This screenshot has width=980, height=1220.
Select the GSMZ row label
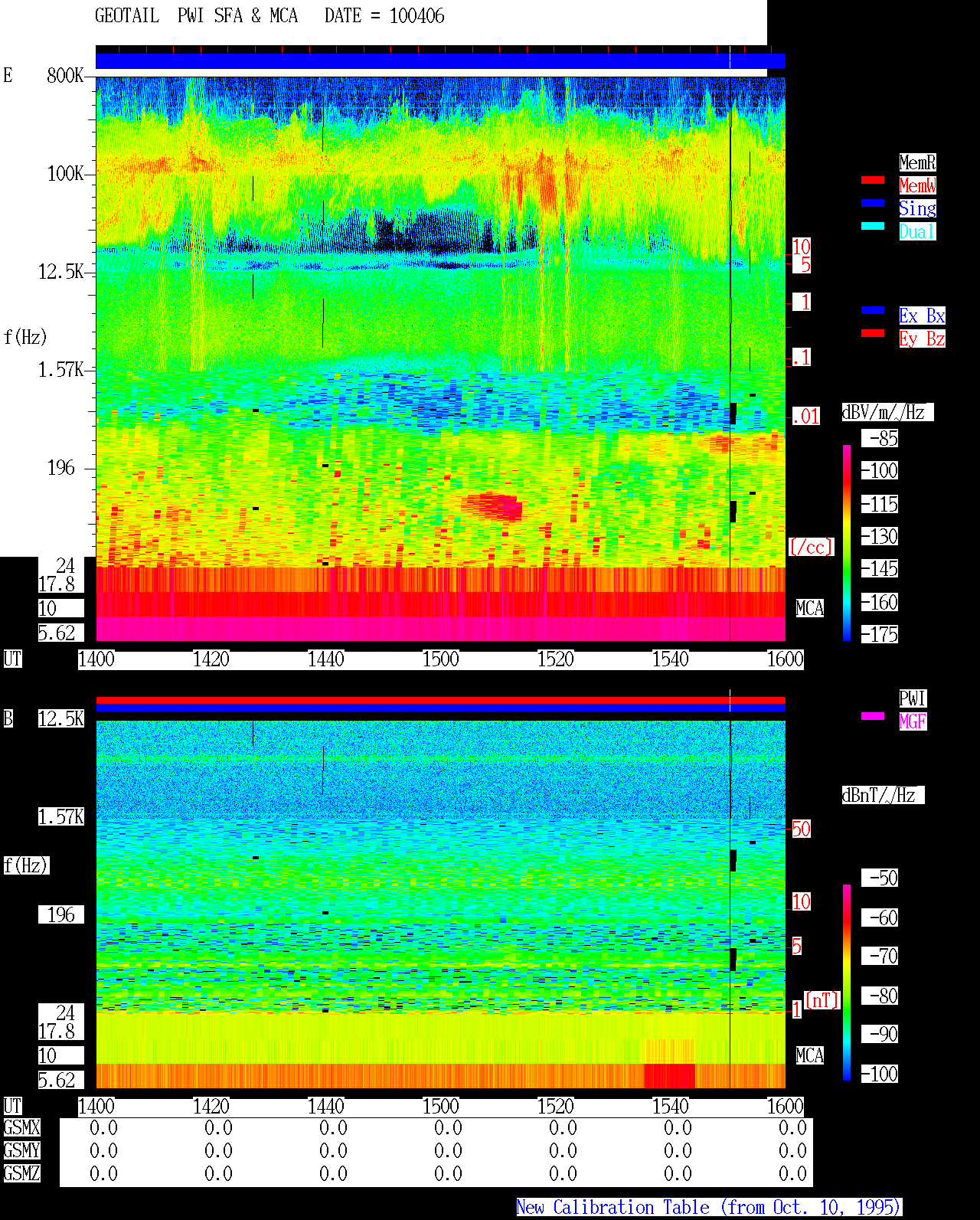click(21, 1173)
